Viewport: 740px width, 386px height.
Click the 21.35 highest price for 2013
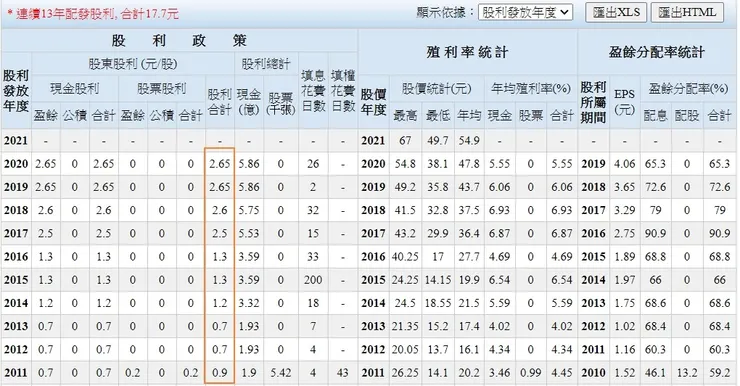pos(405,326)
